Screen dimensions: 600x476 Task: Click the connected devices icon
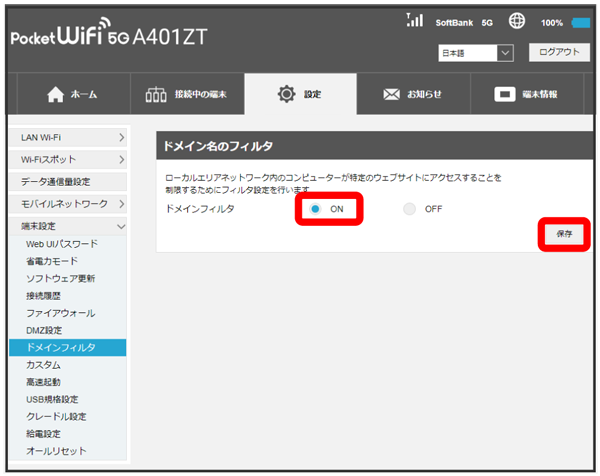156,94
